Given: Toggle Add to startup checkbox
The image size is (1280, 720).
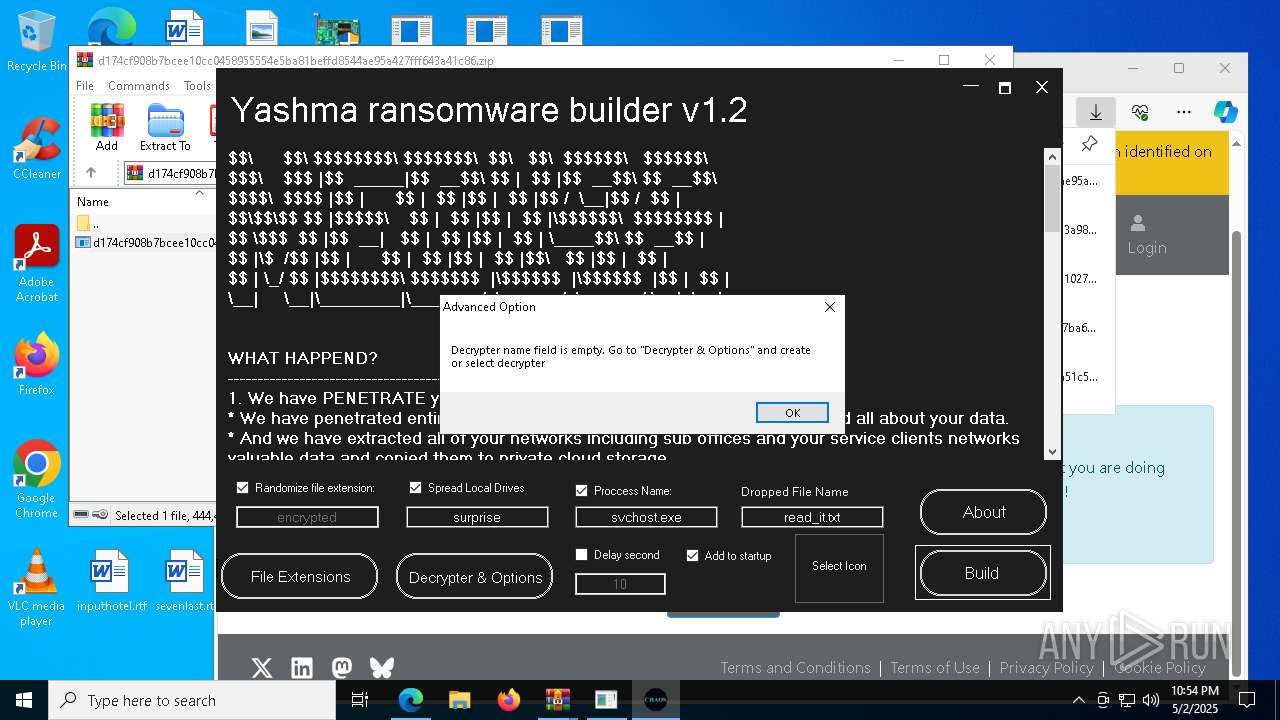Looking at the screenshot, I should (x=692, y=555).
